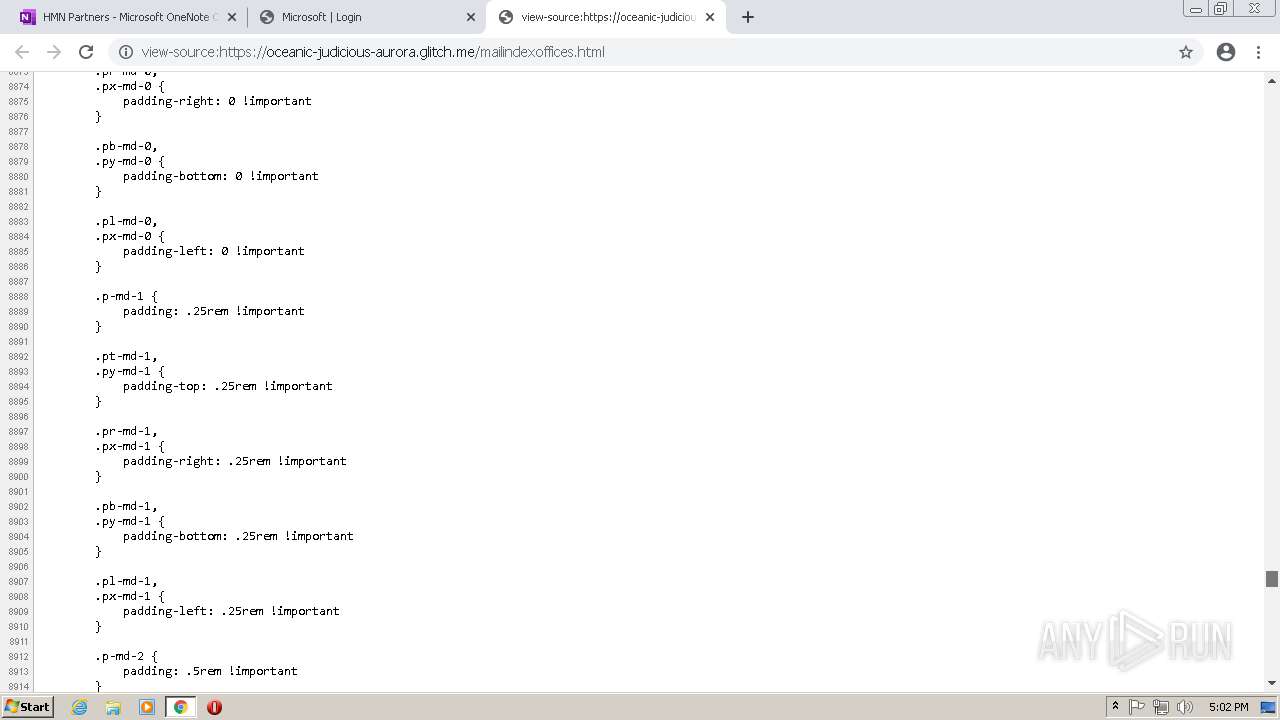Click the text 'padding-right: .25rem !important'
The height and width of the screenshot is (720, 1280).
tap(235, 461)
